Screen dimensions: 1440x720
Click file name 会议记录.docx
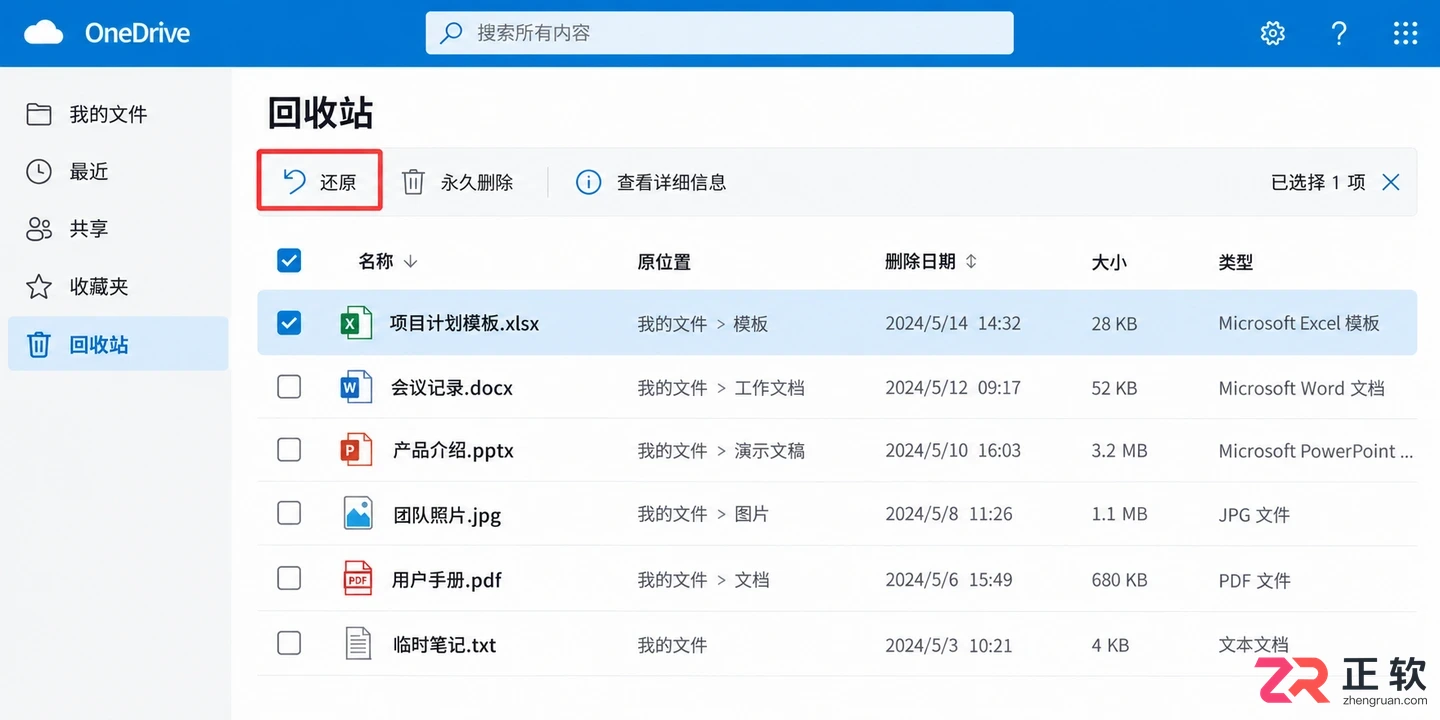pyautogui.click(x=452, y=388)
